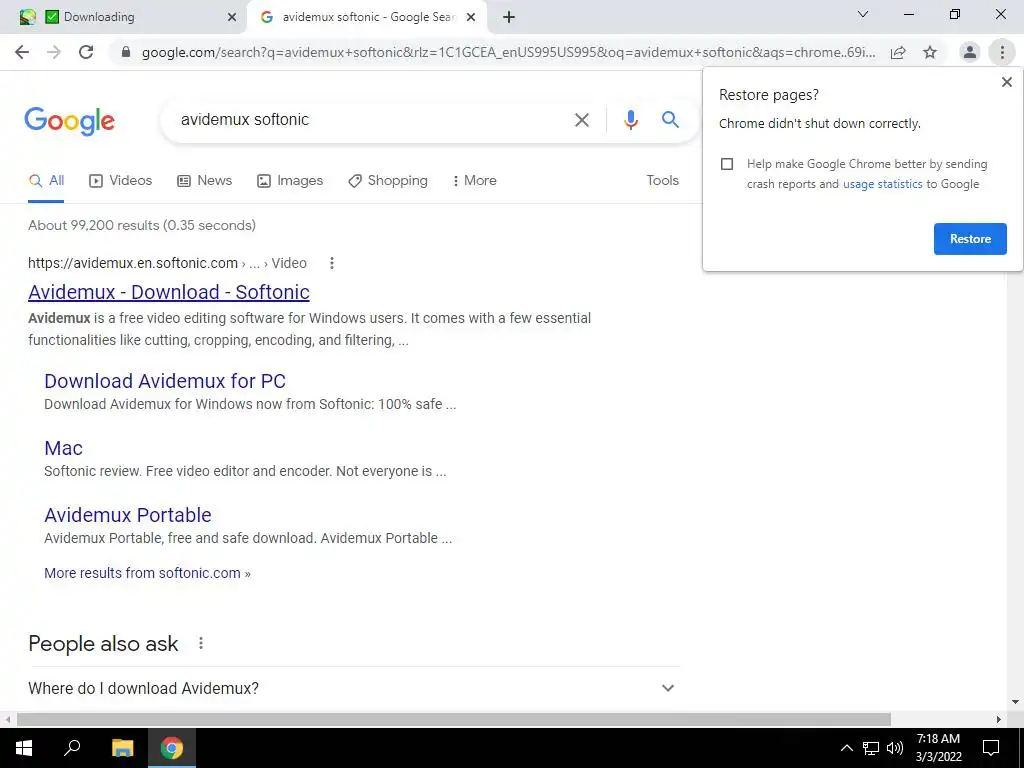Screen dimensions: 1024x768
Task: Click the Google logo
Action: [70, 121]
